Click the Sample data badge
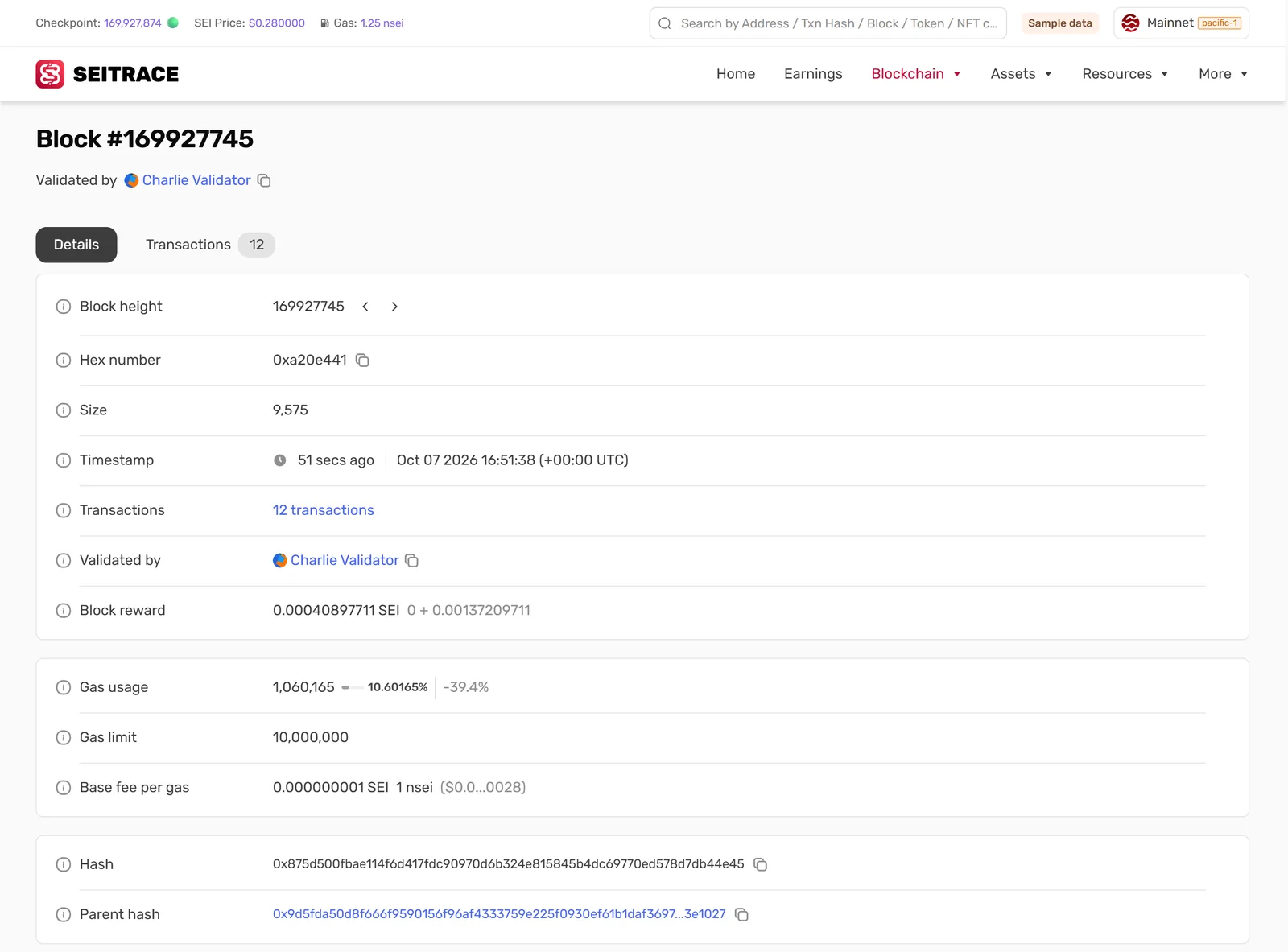Image resolution: width=1288 pixels, height=952 pixels. 1060,23
